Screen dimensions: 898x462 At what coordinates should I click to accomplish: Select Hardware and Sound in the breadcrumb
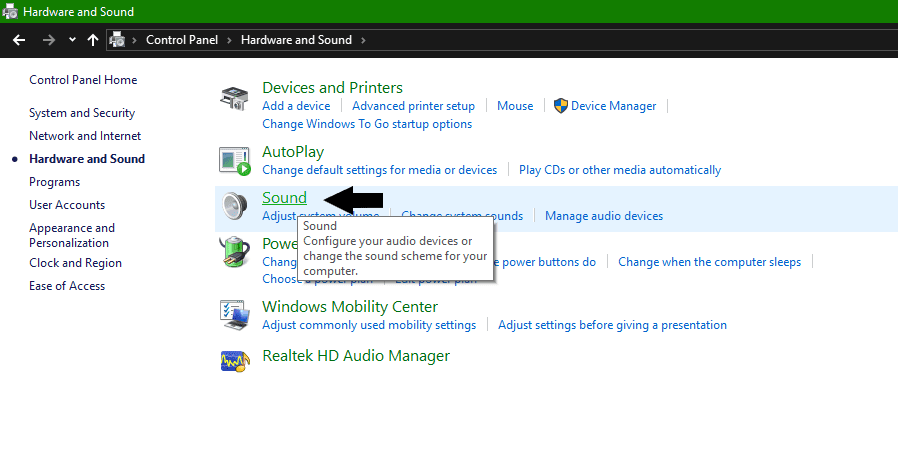[x=296, y=40]
